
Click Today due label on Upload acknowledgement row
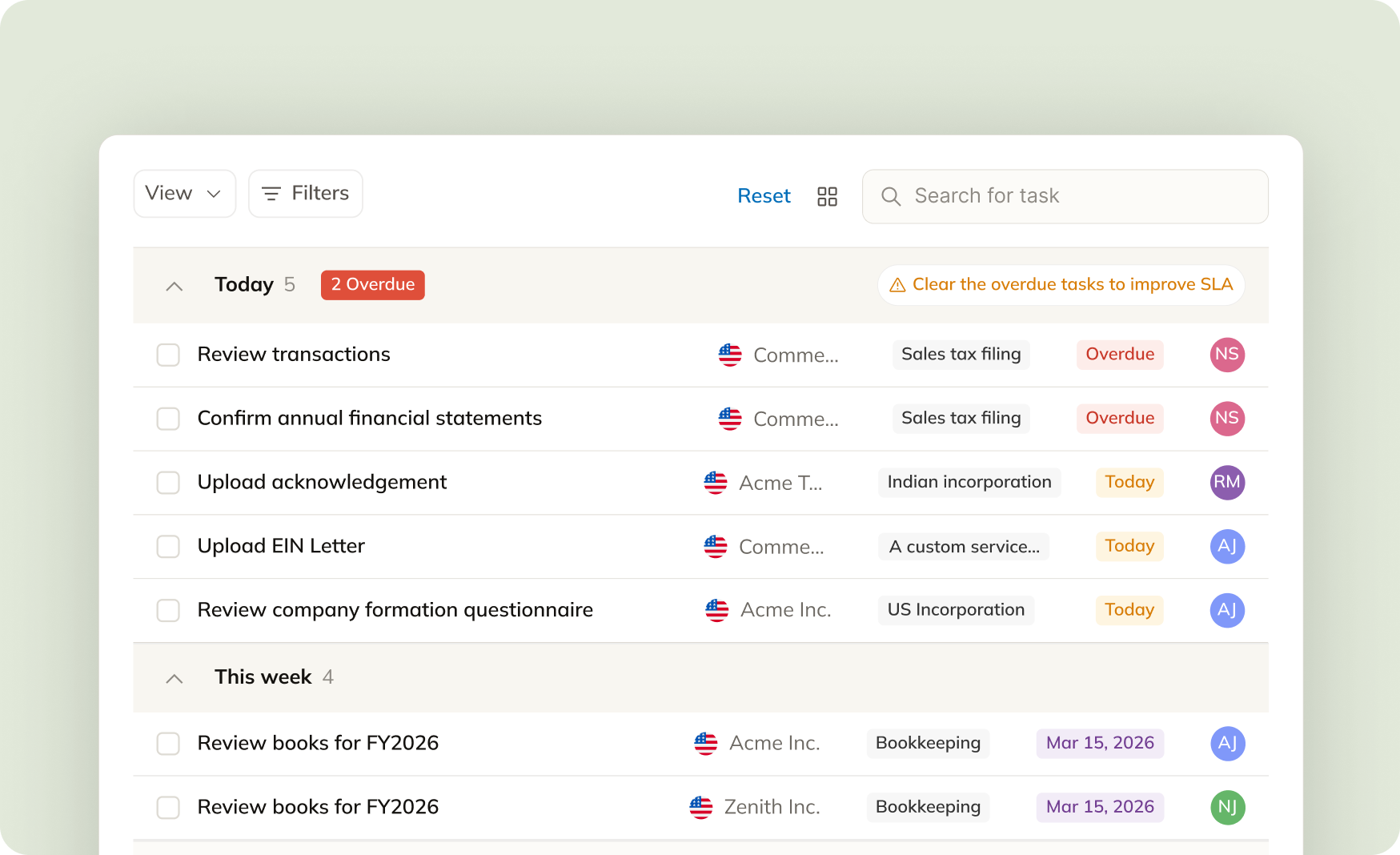pyautogui.click(x=1129, y=483)
